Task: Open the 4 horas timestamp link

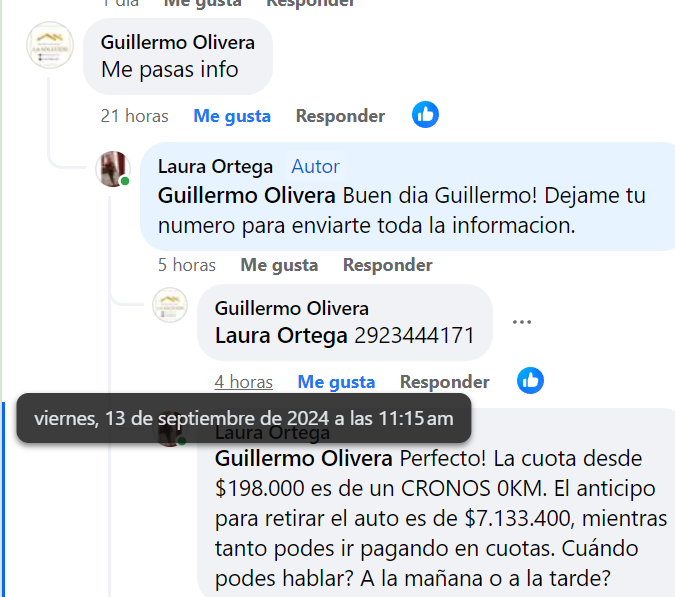Action: pyautogui.click(x=244, y=382)
